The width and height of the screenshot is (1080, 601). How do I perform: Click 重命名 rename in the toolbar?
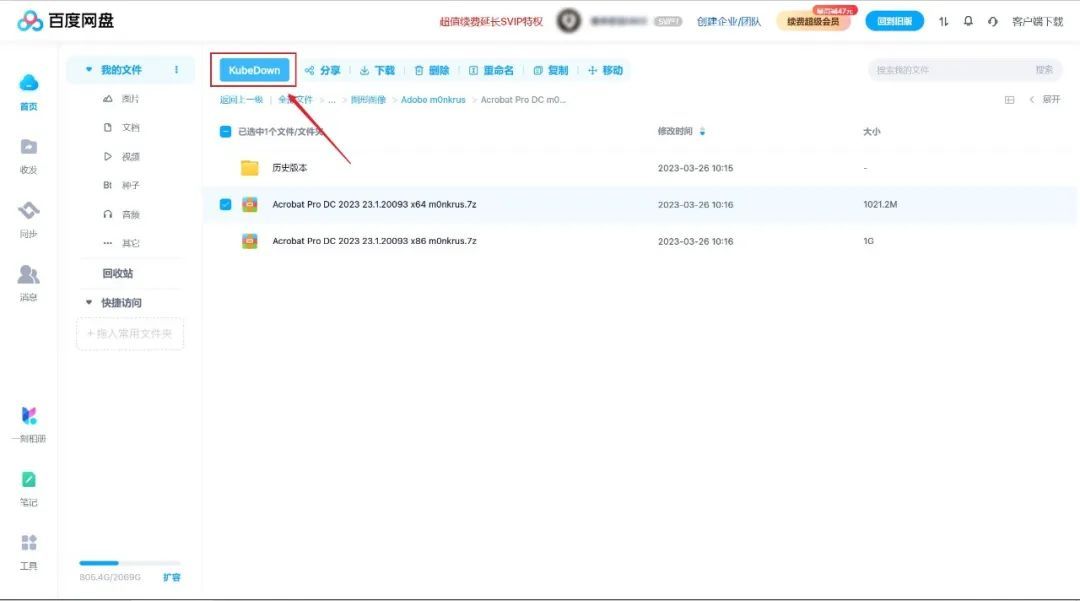pos(491,70)
